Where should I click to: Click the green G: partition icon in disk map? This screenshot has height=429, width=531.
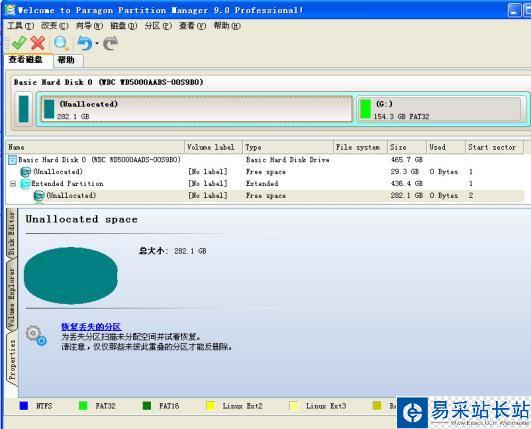(365, 109)
